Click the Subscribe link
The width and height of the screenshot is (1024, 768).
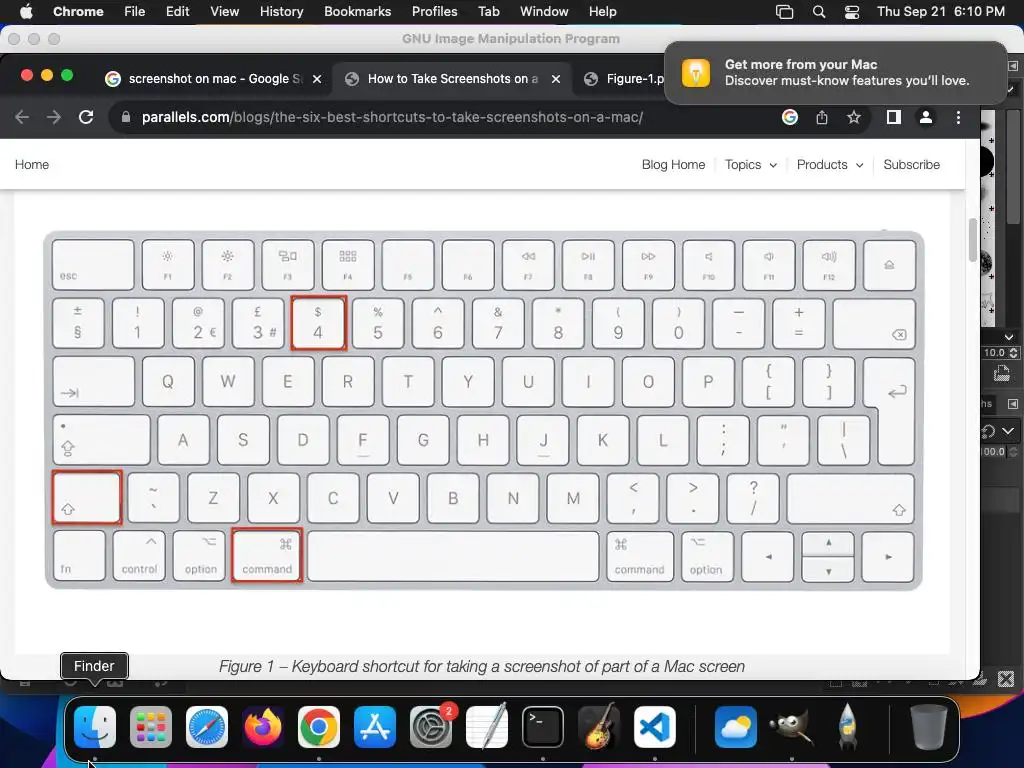click(x=911, y=165)
